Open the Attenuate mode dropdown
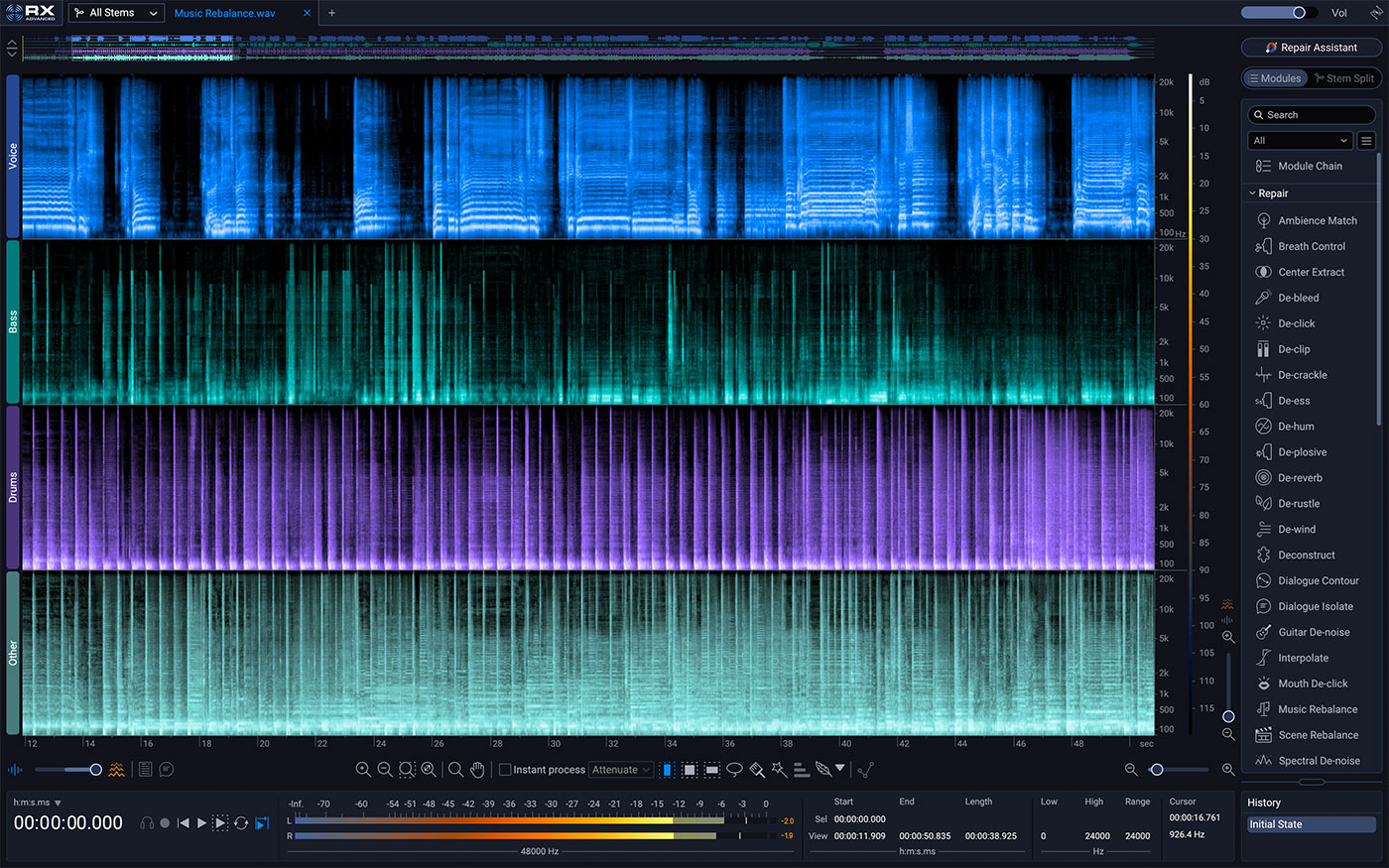Image resolution: width=1389 pixels, height=868 pixels. click(621, 770)
